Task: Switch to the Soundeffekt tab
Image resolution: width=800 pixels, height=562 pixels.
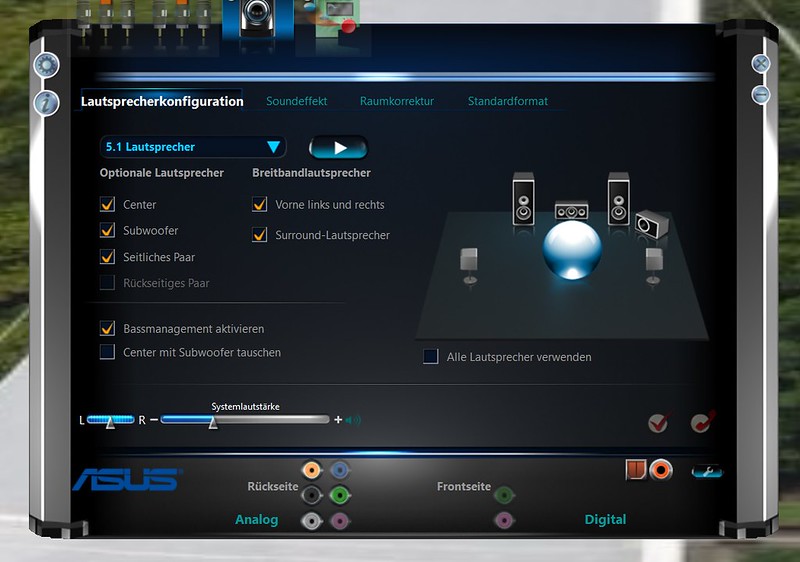Action: click(296, 101)
